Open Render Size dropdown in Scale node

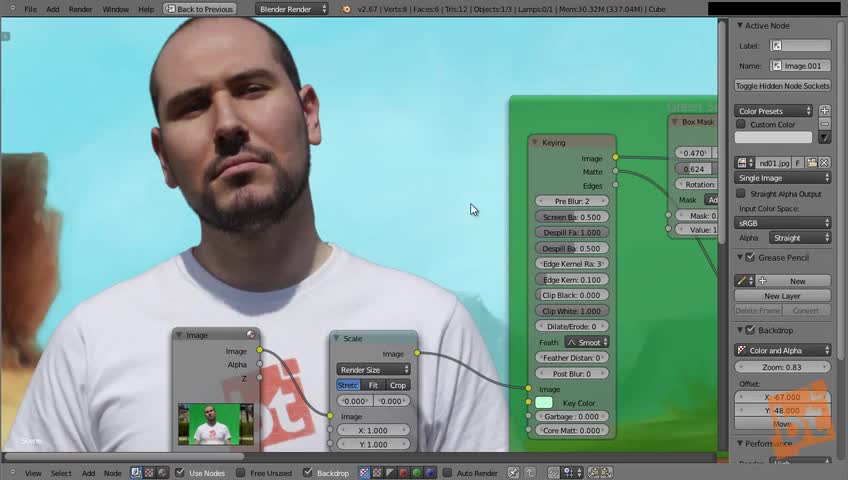coord(373,370)
